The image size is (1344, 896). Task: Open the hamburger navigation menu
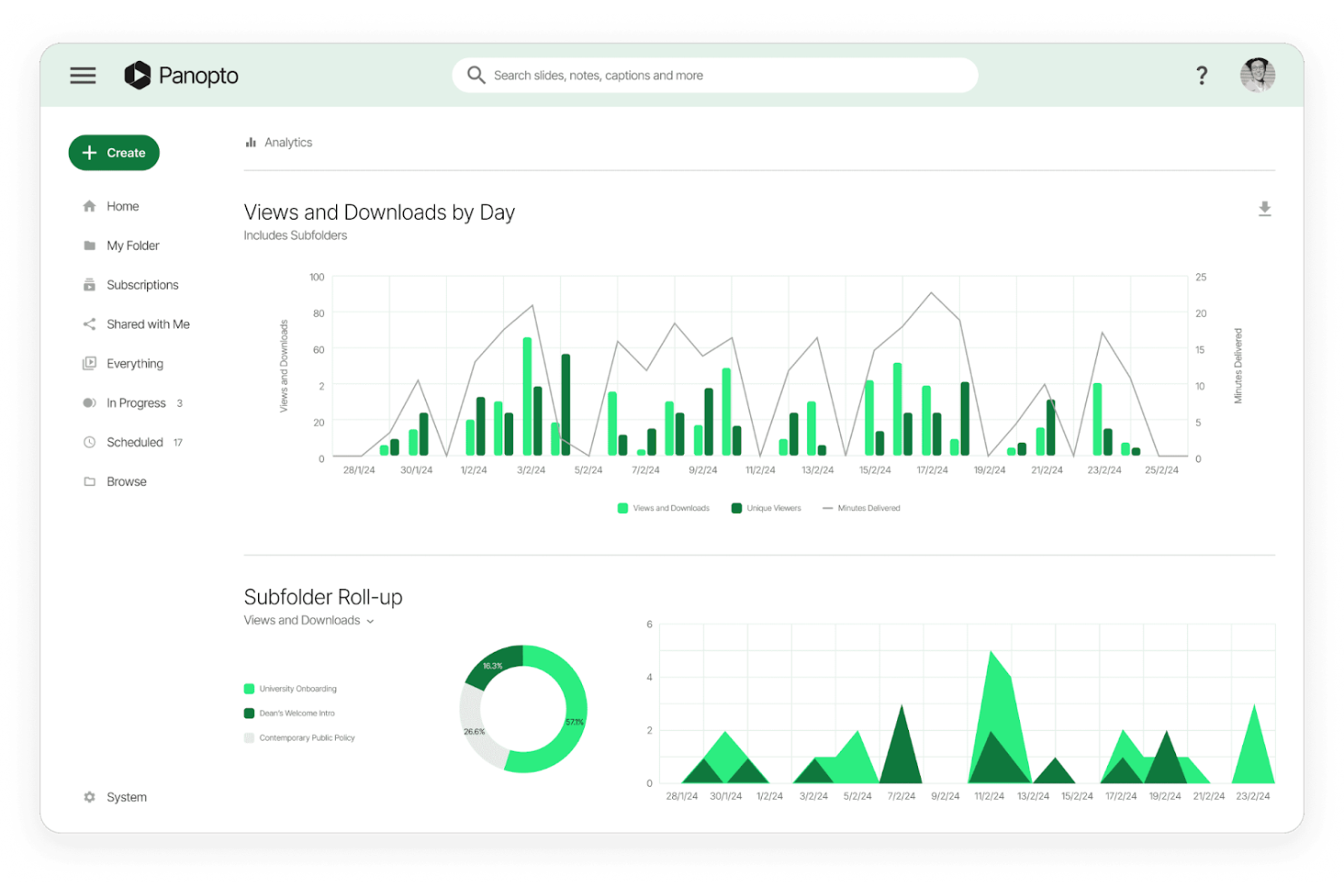click(x=83, y=75)
